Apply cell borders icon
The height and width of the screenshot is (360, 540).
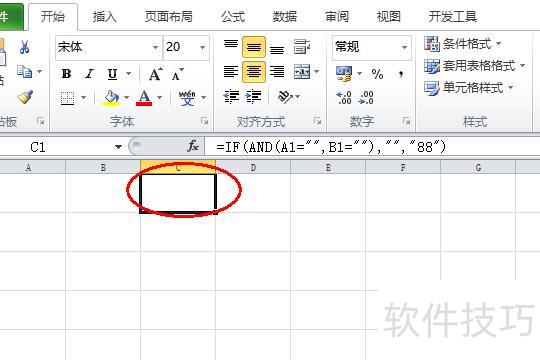point(68,98)
